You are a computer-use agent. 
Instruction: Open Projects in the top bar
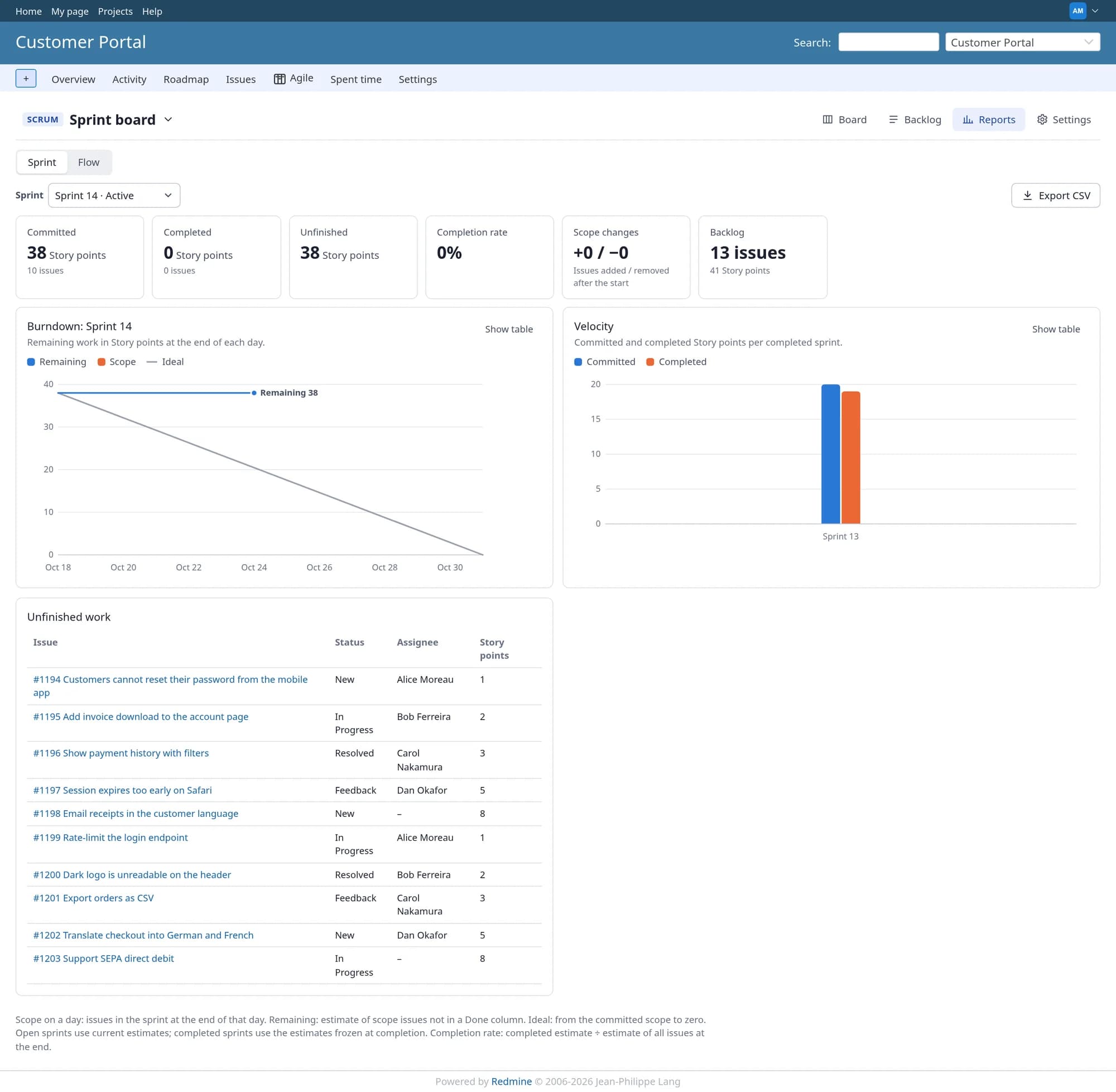tap(116, 11)
